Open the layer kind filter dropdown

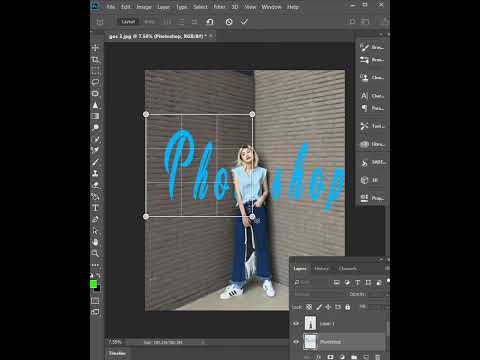pos(311,283)
